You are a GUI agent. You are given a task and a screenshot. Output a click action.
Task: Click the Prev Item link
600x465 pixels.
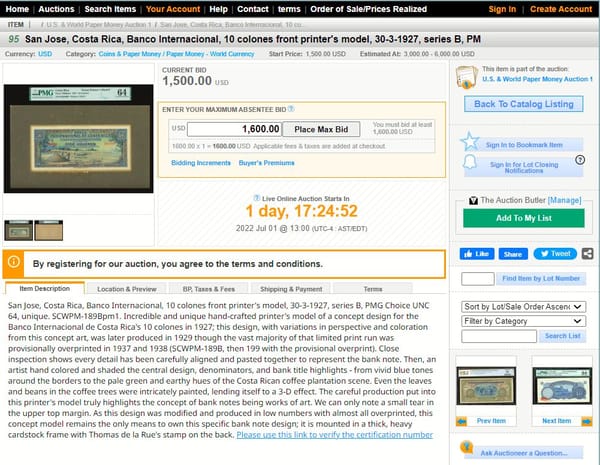[491, 421]
